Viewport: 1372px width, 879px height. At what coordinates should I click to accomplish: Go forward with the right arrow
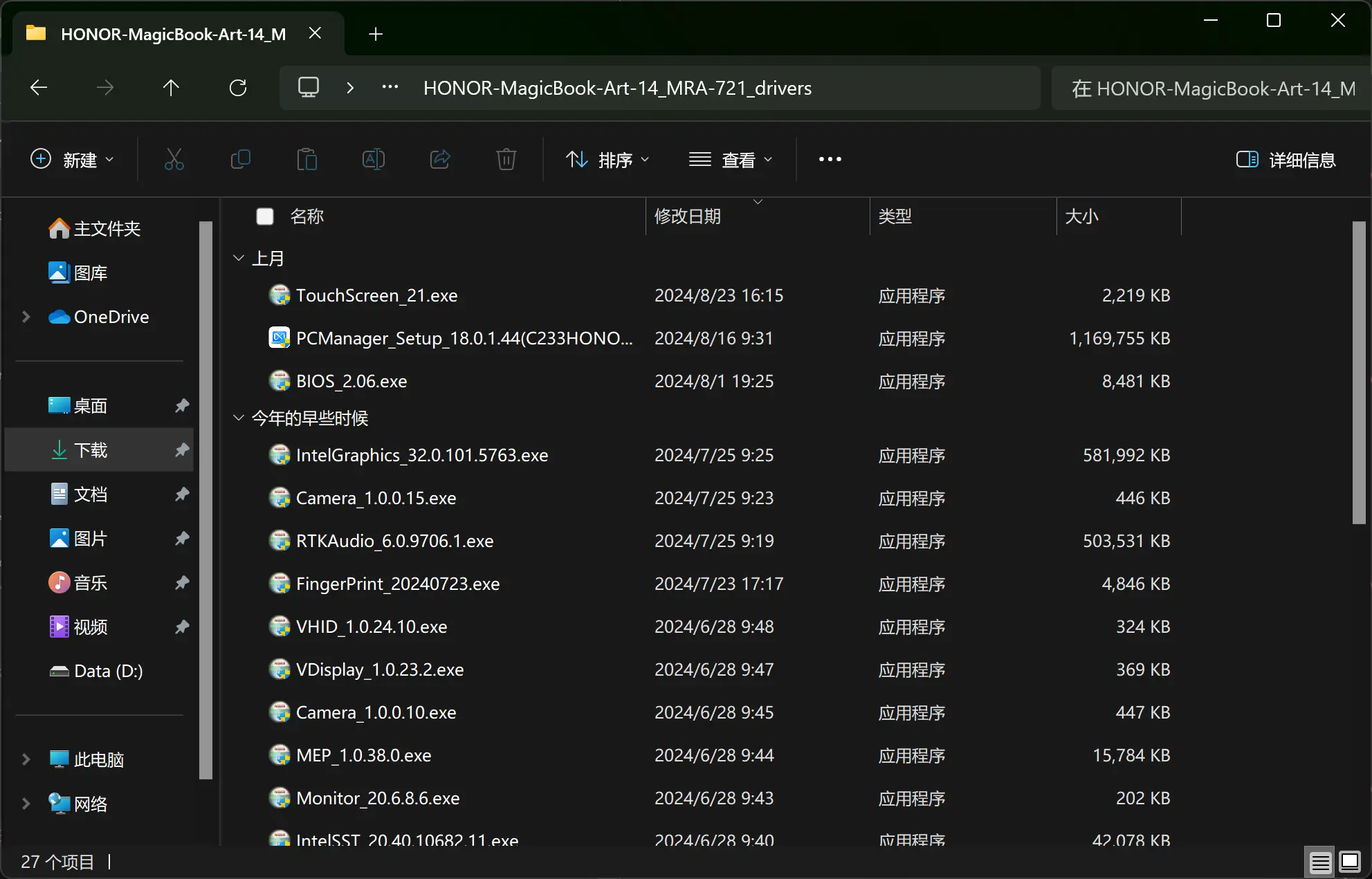(x=105, y=88)
